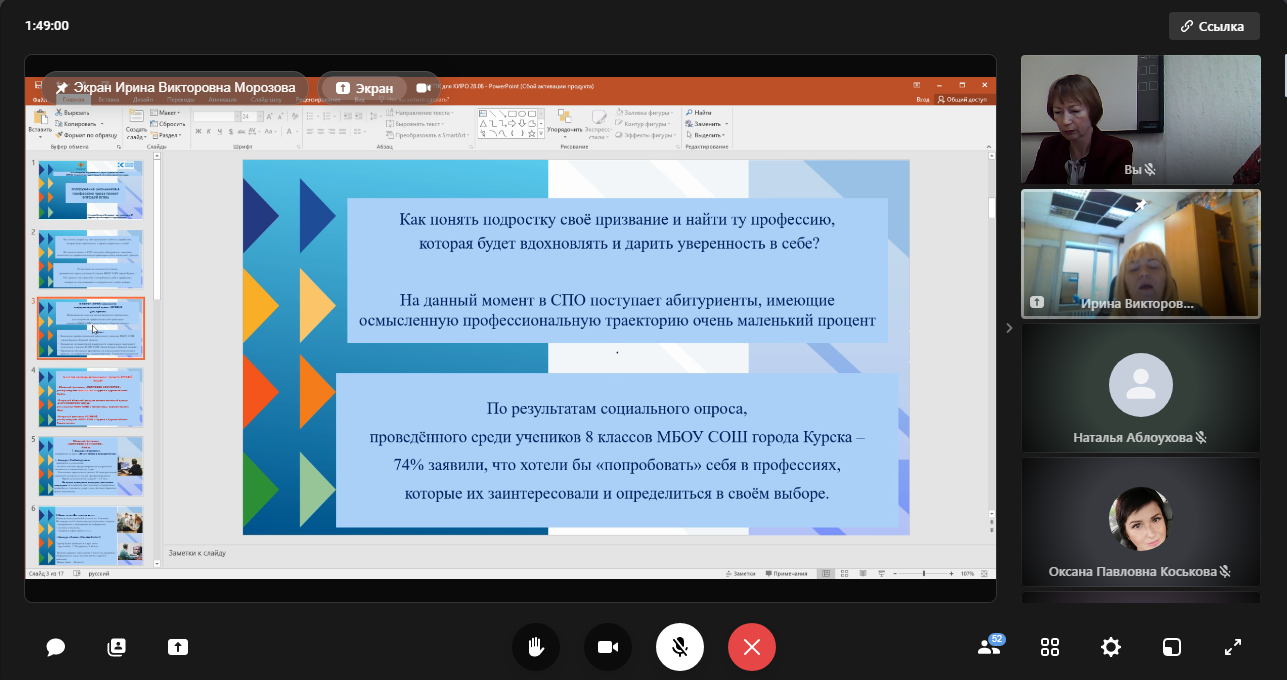Select Оксана Павловна Коськова tile
This screenshot has width=1287, height=680.
click(x=1140, y=521)
